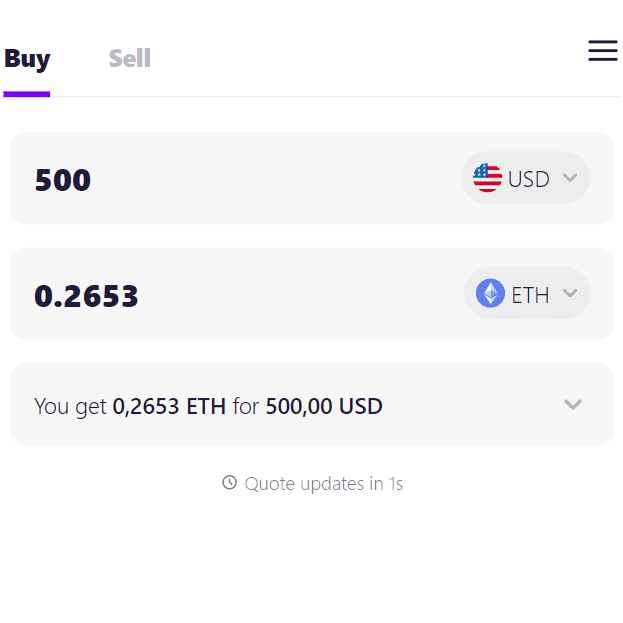Screen dimensions: 623x623
Task: Click bold "500,00 USD" in summary
Action: point(324,406)
